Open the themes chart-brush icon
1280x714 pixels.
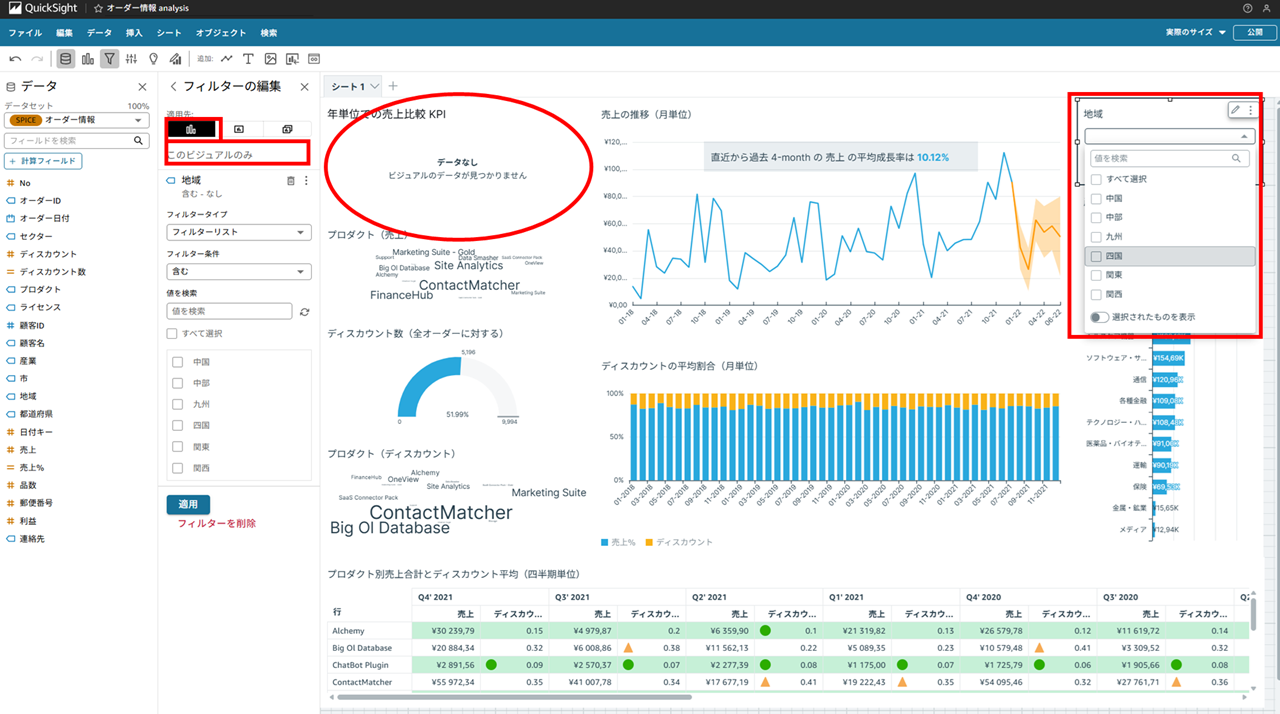click(x=175, y=59)
